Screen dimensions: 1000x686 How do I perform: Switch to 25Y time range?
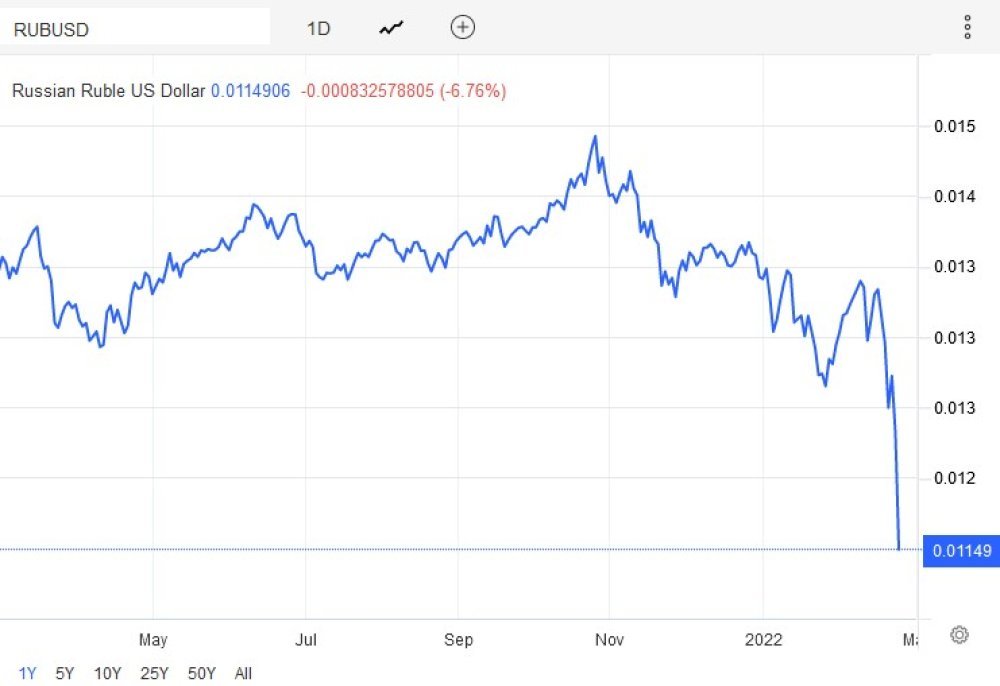click(x=154, y=673)
